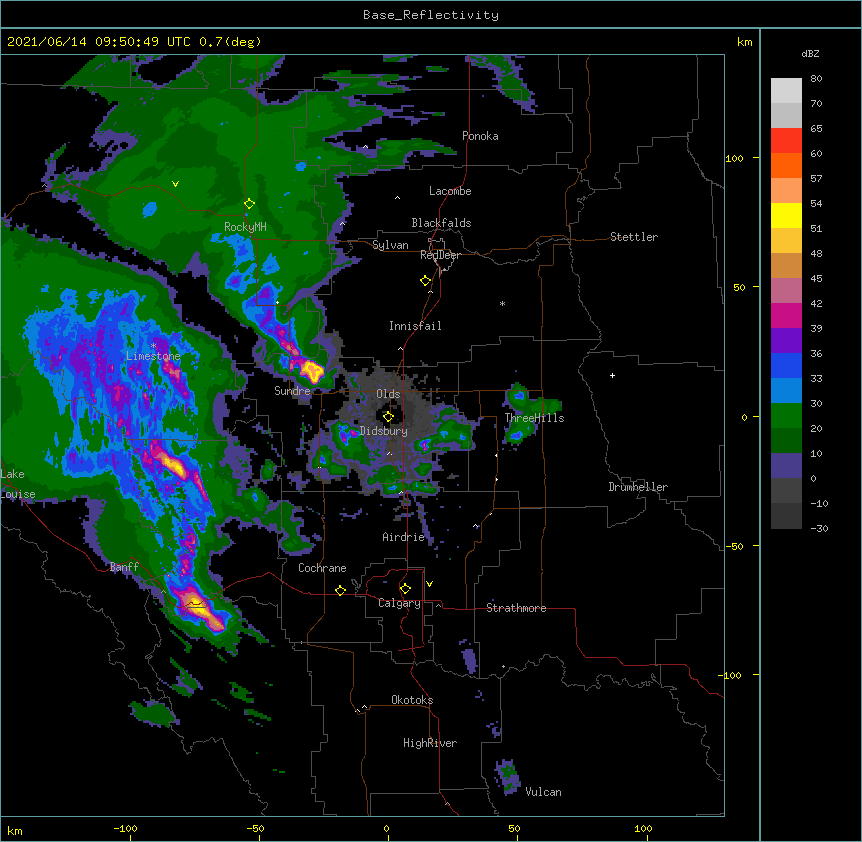Pick the bright yellow 51-54 dBZ swatch
The height and width of the screenshot is (842, 862).
pyautogui.click(x=786, y=215)
